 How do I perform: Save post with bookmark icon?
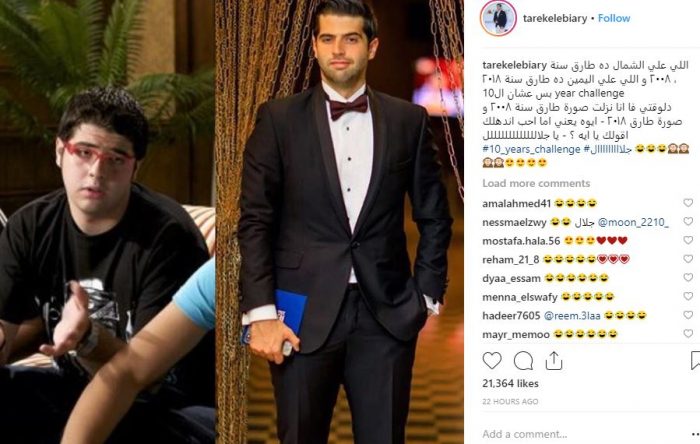[x=695, y=361]
